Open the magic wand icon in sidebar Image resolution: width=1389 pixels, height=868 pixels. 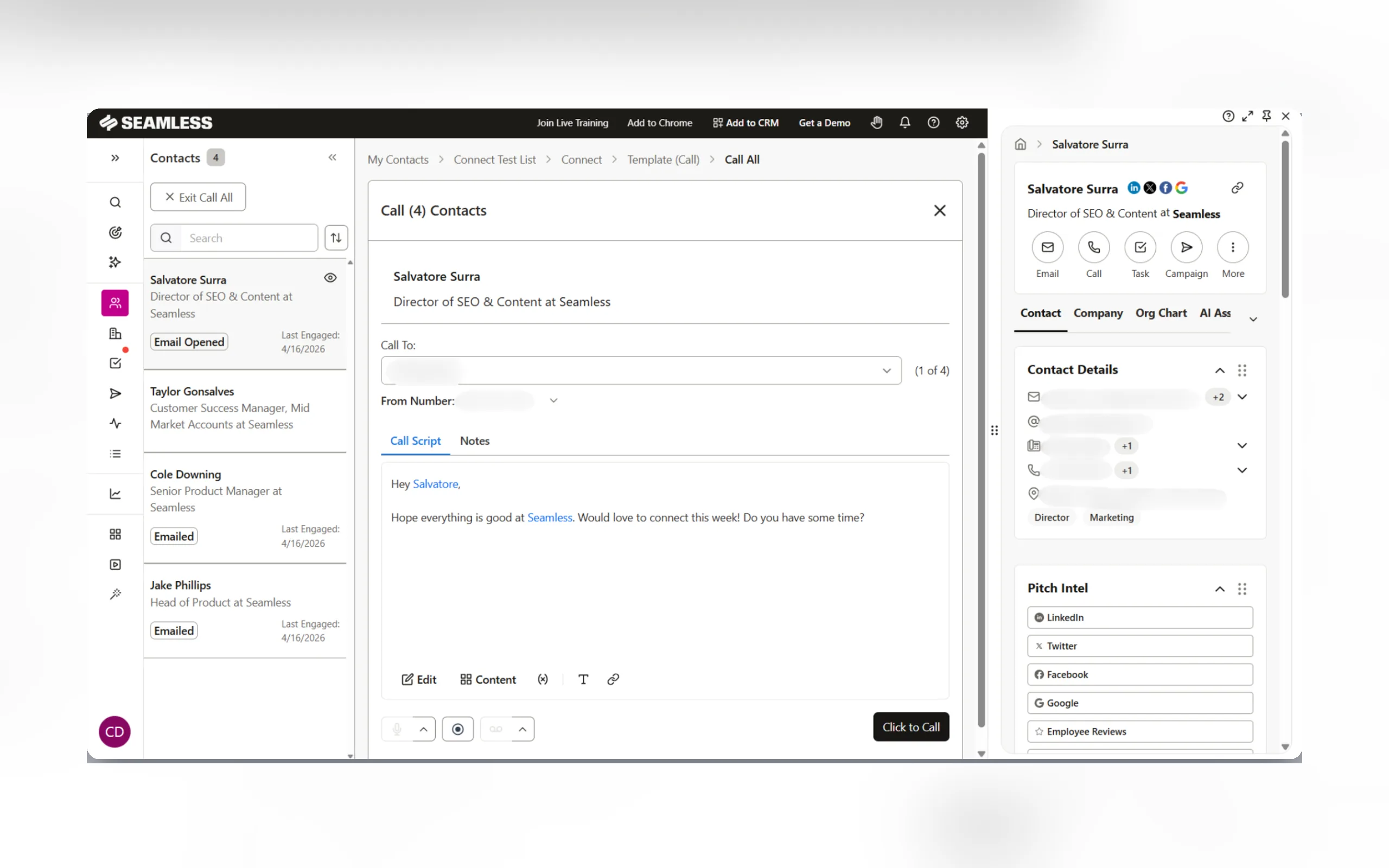tap(116, 594)
